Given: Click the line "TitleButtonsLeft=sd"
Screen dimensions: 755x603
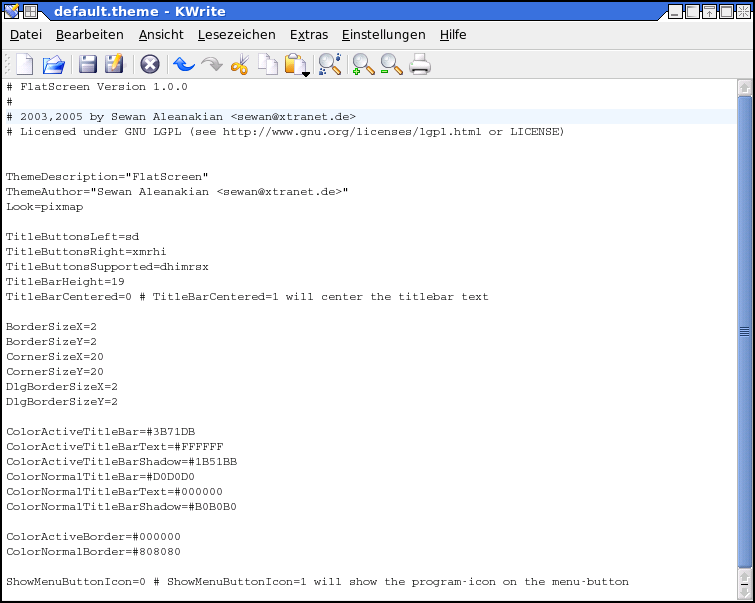Looking at the screenshot, I should 72,236.
